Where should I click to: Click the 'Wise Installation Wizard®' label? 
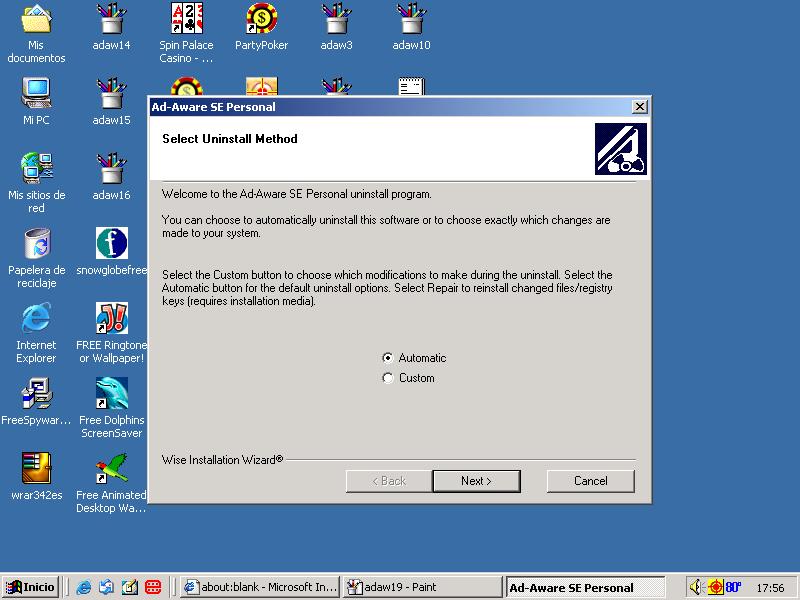pyautogui.click(x=222, y=460)
